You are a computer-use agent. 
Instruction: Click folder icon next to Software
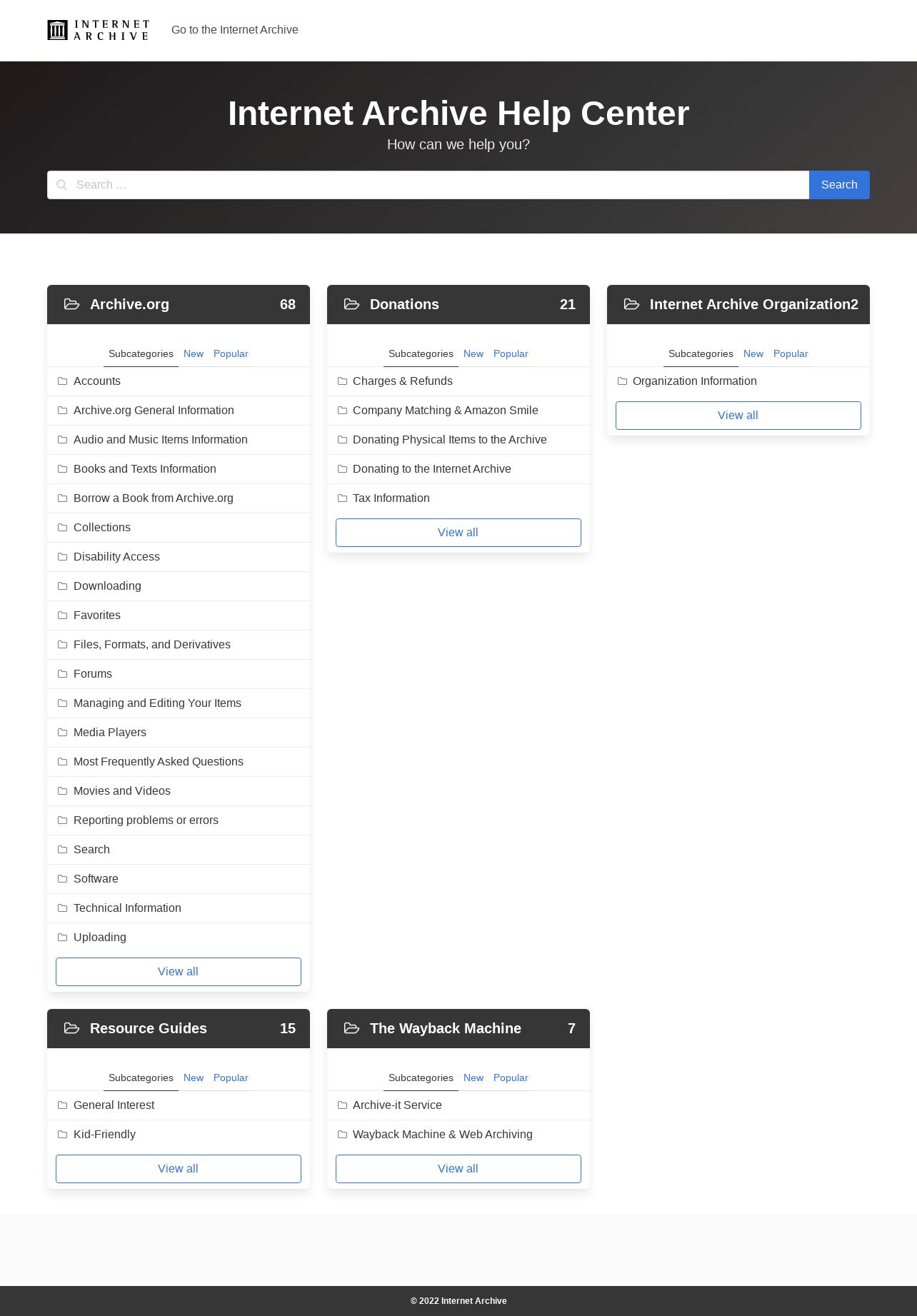(x=62, y=879)
